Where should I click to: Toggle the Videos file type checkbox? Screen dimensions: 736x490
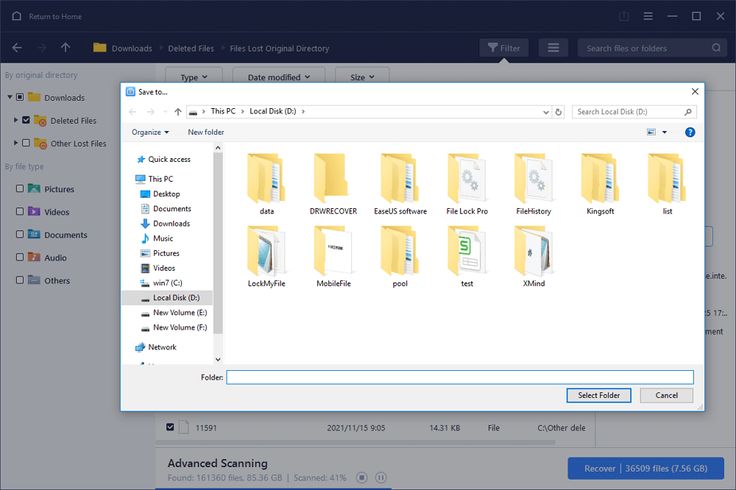pos(19,212)
